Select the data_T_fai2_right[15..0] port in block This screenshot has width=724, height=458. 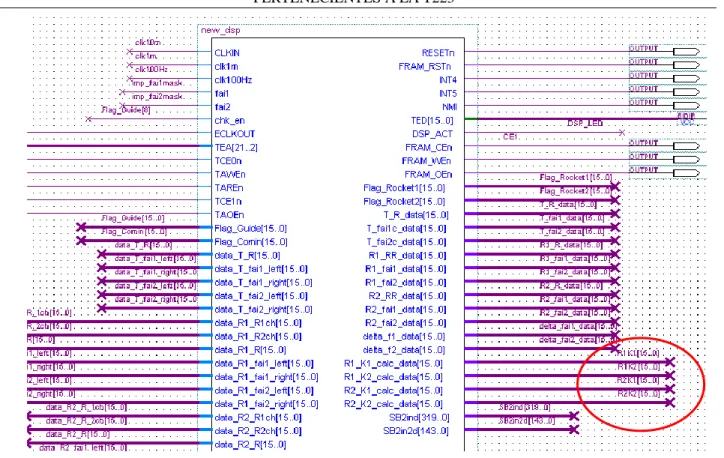coord(263,310)
